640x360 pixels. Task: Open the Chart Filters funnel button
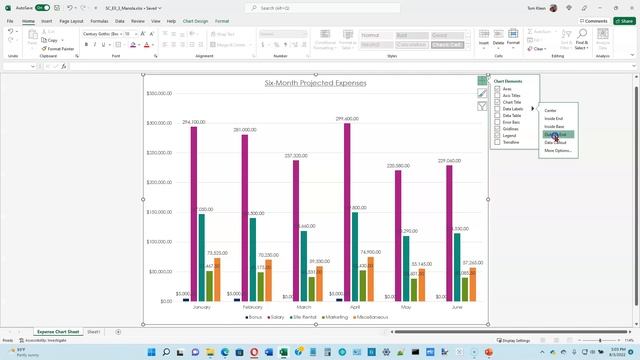(482, 107)
